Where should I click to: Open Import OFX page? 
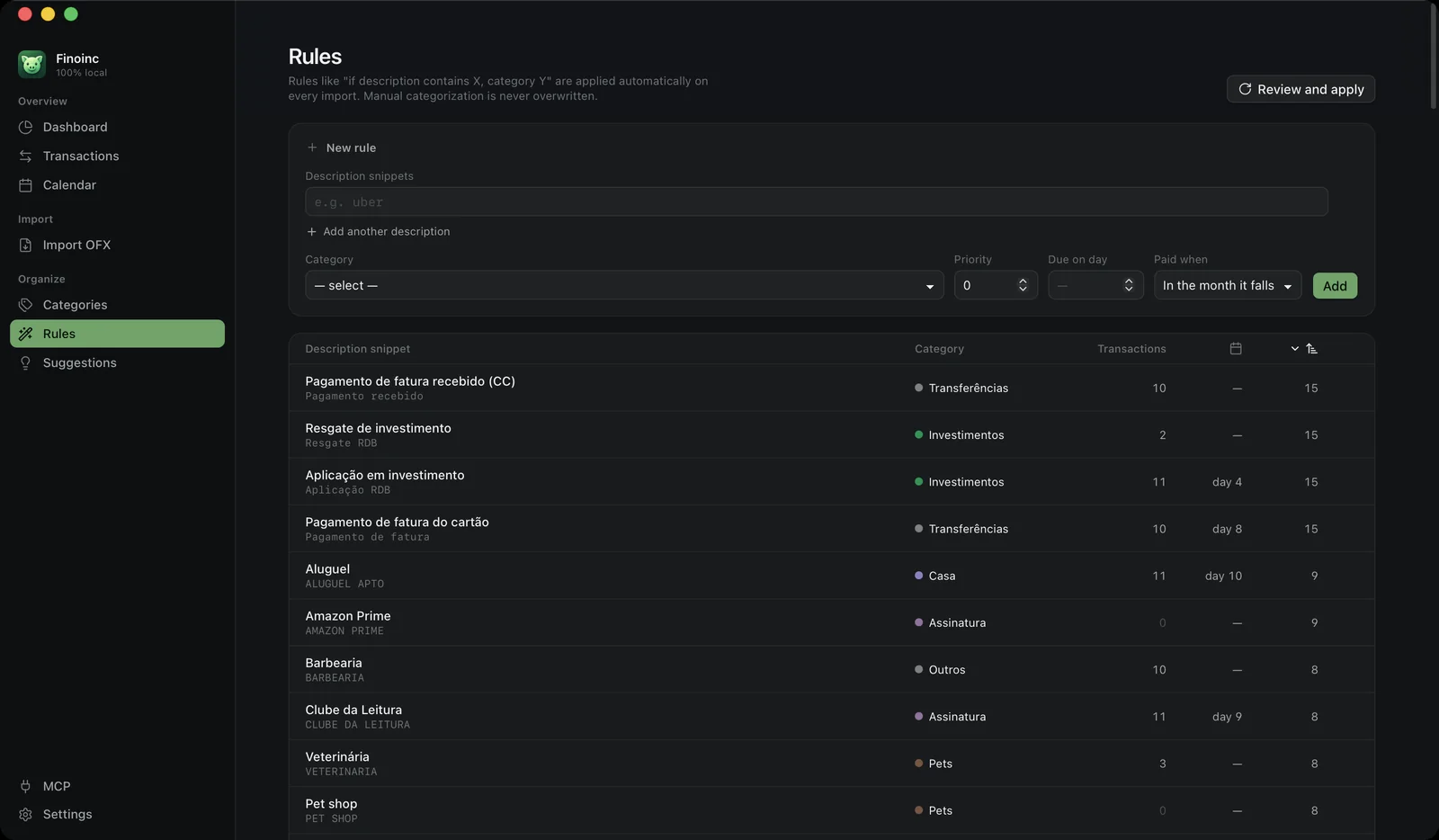pos(117,245)
